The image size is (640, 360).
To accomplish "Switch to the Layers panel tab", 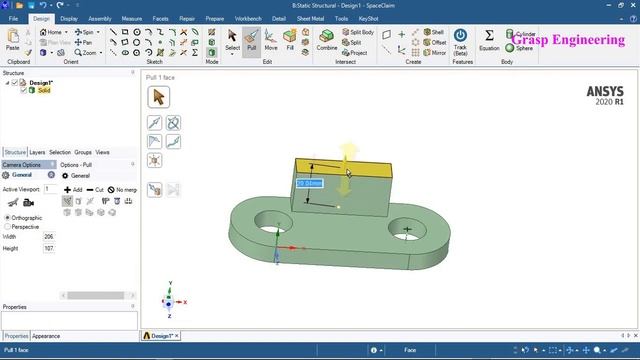I will [37, 152].
